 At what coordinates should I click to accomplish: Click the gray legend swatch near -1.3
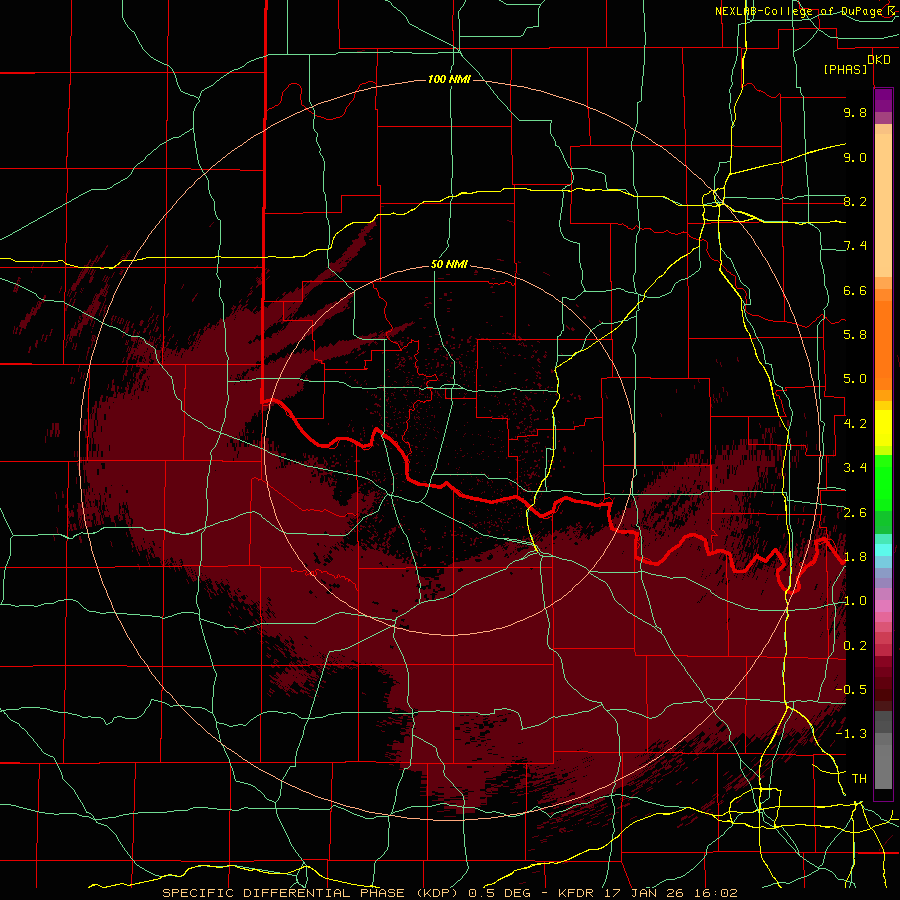click(883, 740)
